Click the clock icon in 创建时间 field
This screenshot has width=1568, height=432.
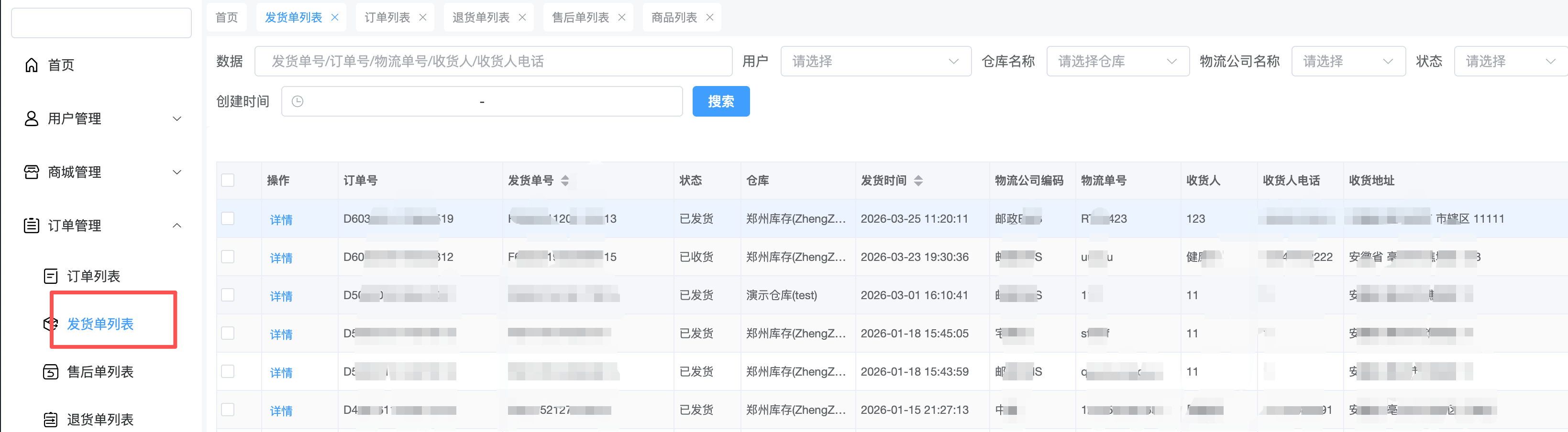tap(298, 102)
